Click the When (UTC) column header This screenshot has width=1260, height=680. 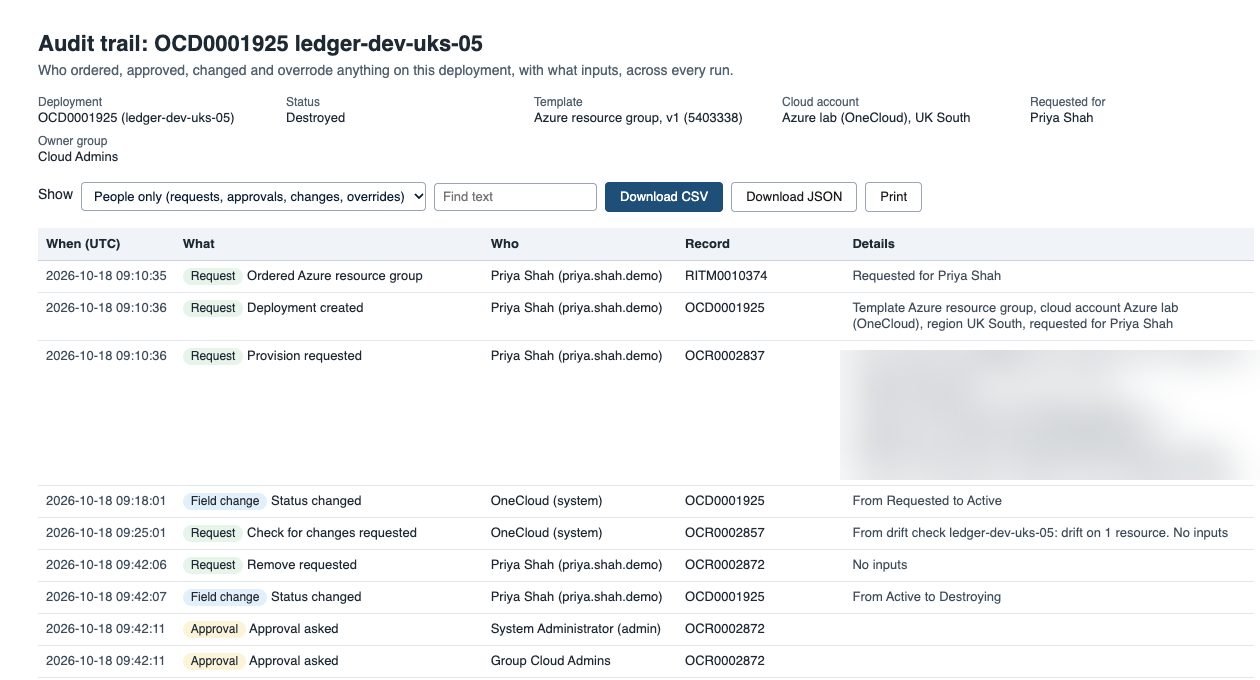(84, 244)
